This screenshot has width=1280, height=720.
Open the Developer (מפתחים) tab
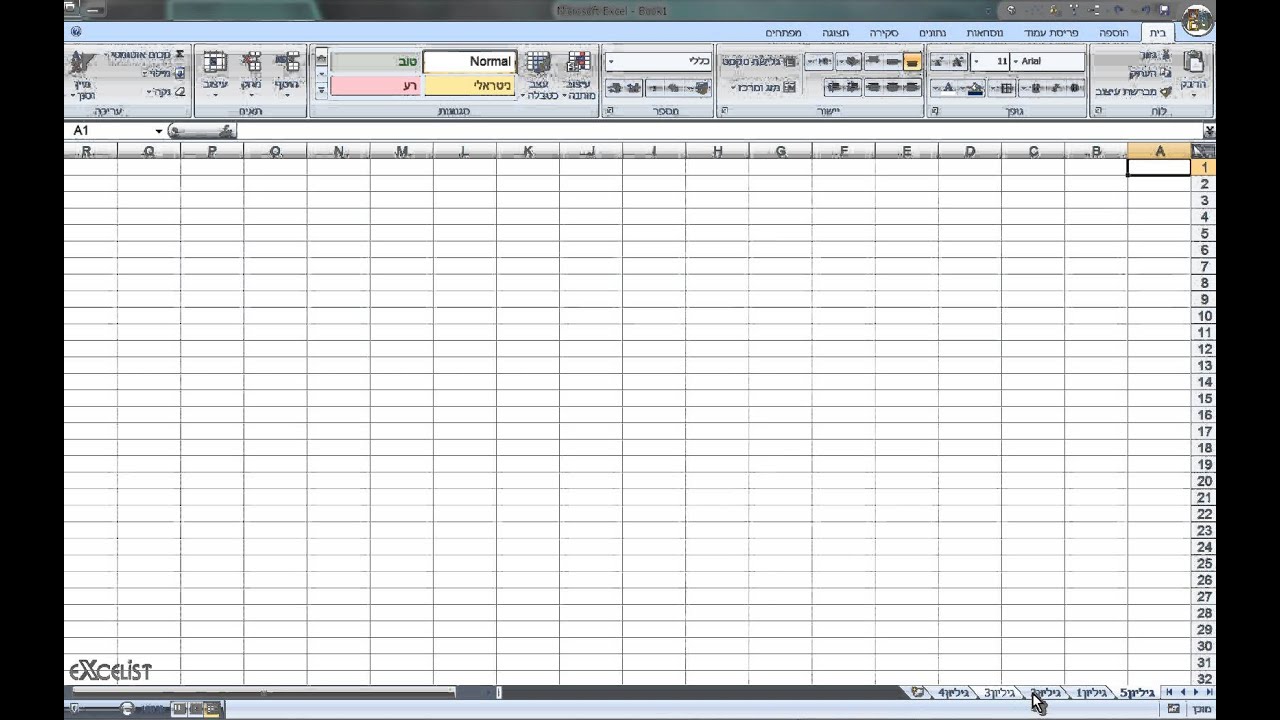783,33
